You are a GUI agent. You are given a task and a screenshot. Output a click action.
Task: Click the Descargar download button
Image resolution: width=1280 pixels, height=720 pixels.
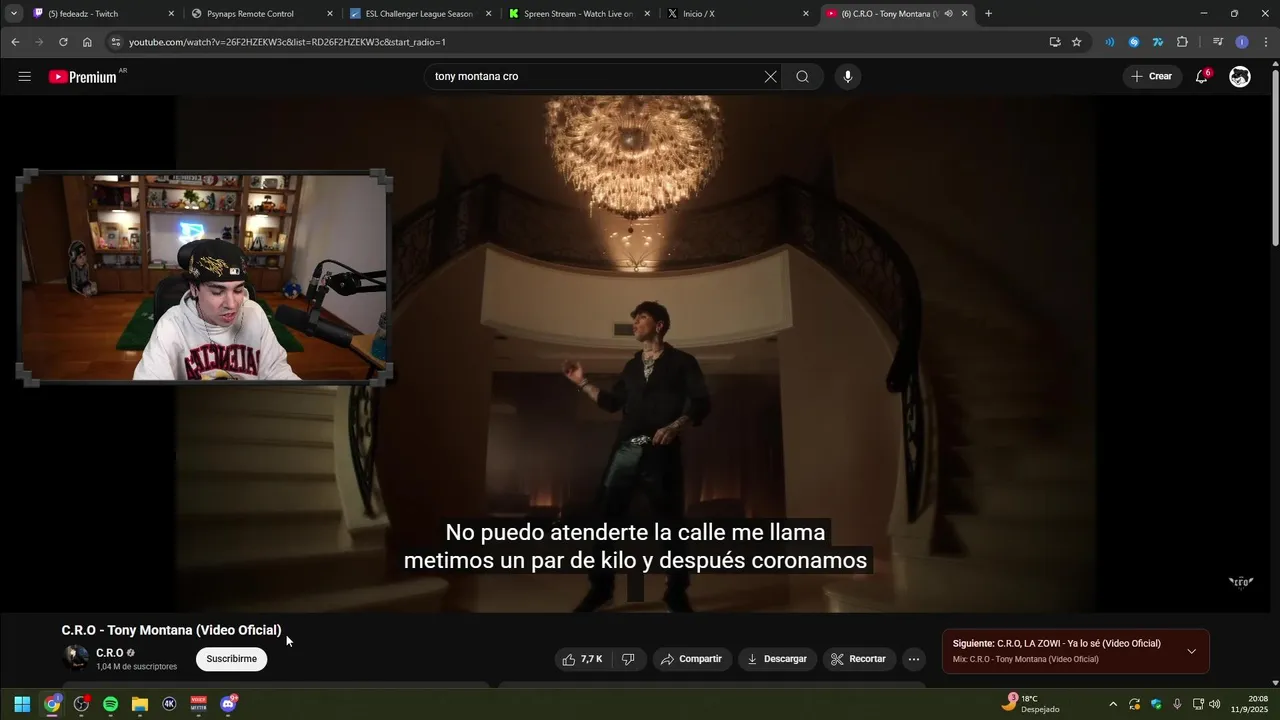click(x=776, y=659)
